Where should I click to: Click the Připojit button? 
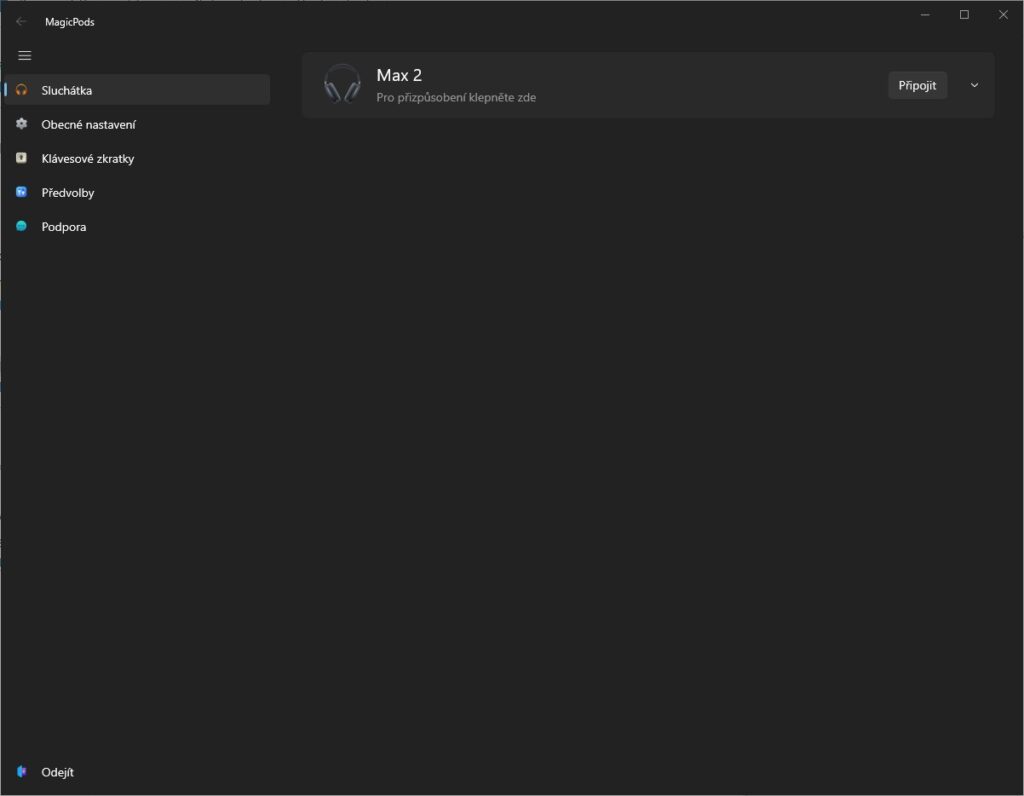coord(917,86)
